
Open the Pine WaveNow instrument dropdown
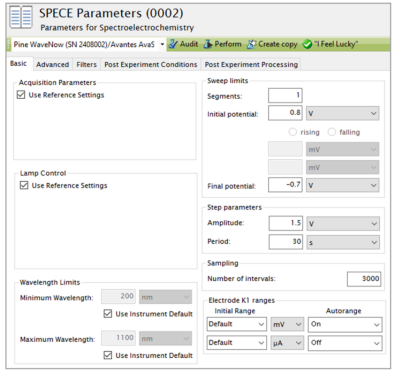pos(162,44)
